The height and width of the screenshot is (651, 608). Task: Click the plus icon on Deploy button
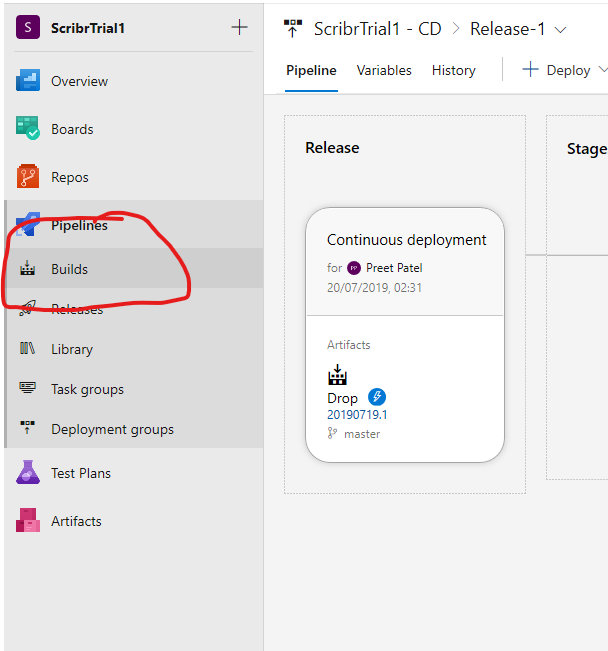530,69
